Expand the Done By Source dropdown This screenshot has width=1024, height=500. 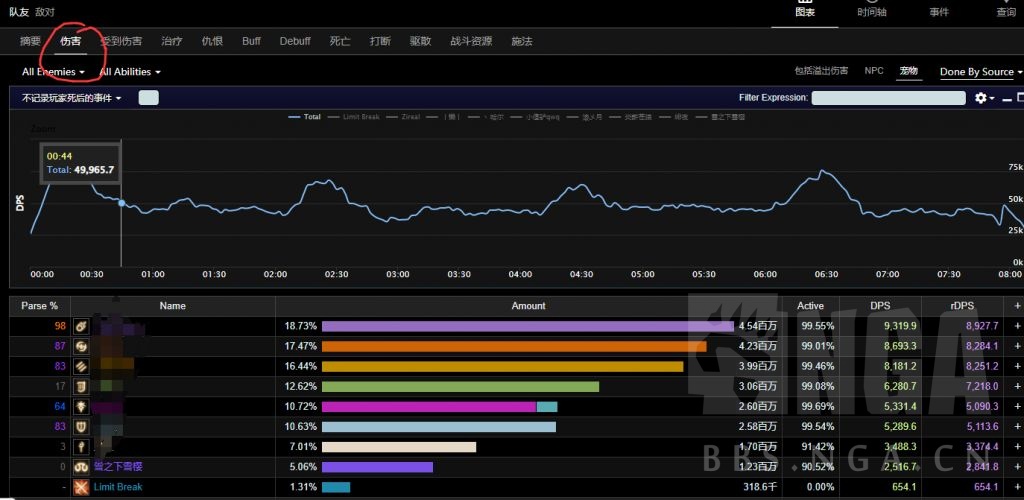981,72
